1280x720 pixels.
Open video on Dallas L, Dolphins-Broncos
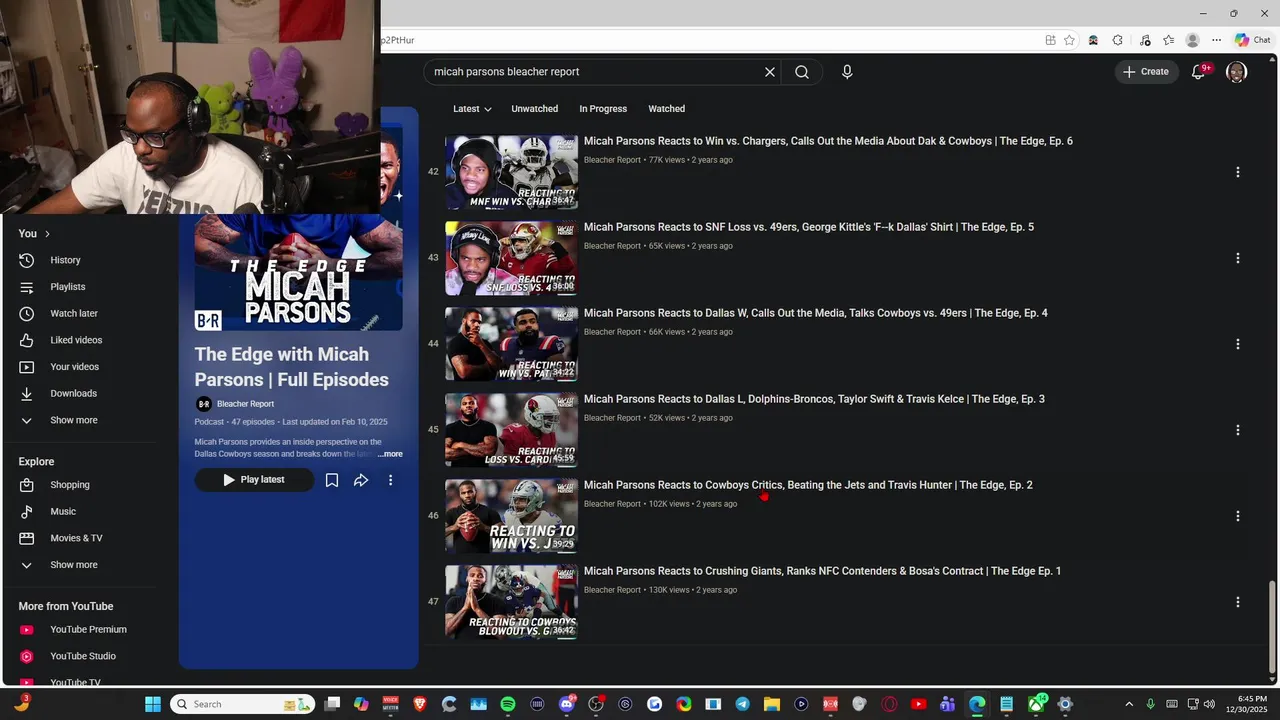coord(814,400)
